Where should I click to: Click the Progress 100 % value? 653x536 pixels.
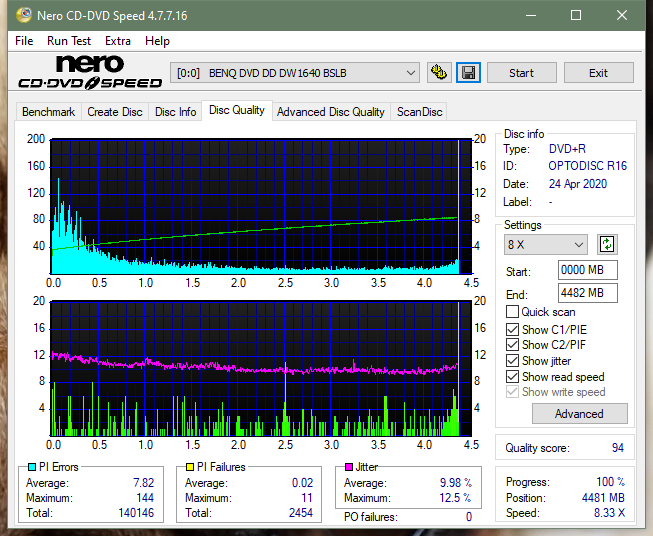(610, 482)
